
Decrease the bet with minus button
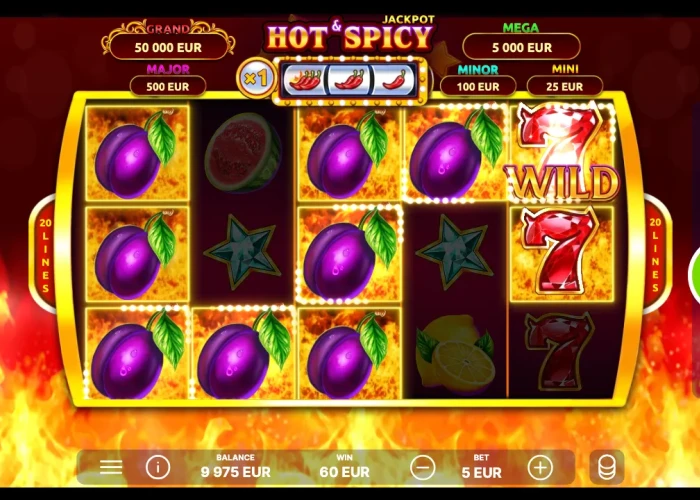pyautogui.click(x=422, y=468)
